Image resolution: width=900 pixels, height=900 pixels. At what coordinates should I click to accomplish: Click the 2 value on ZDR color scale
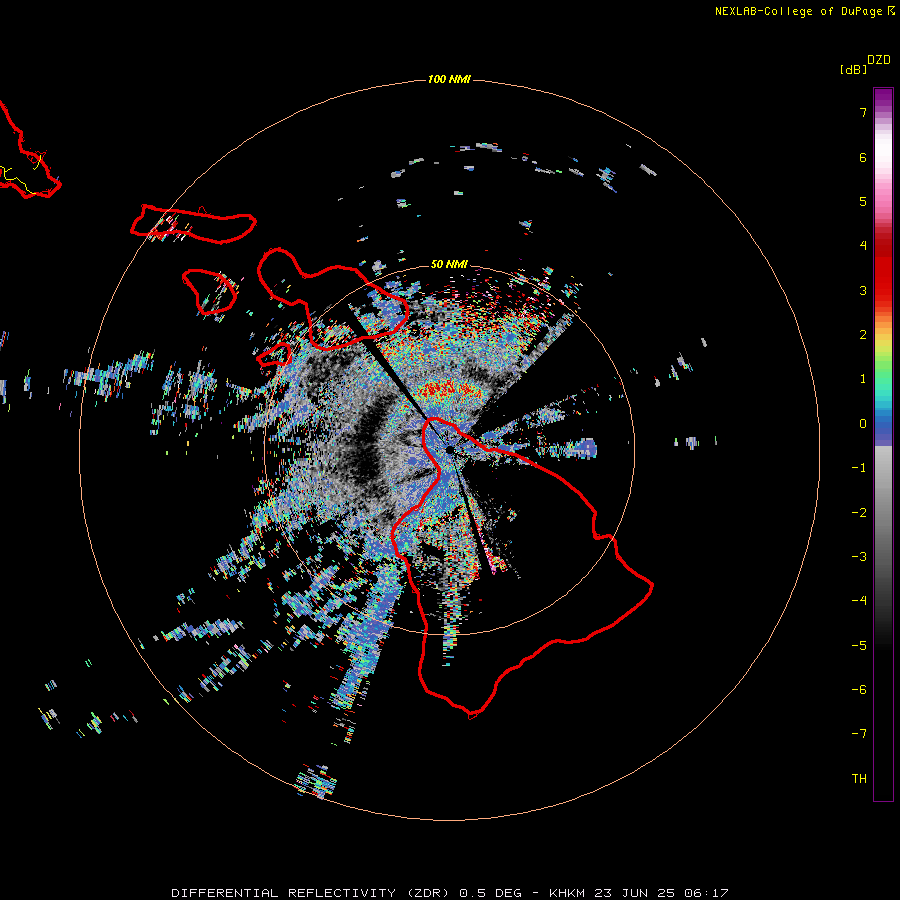863,335
